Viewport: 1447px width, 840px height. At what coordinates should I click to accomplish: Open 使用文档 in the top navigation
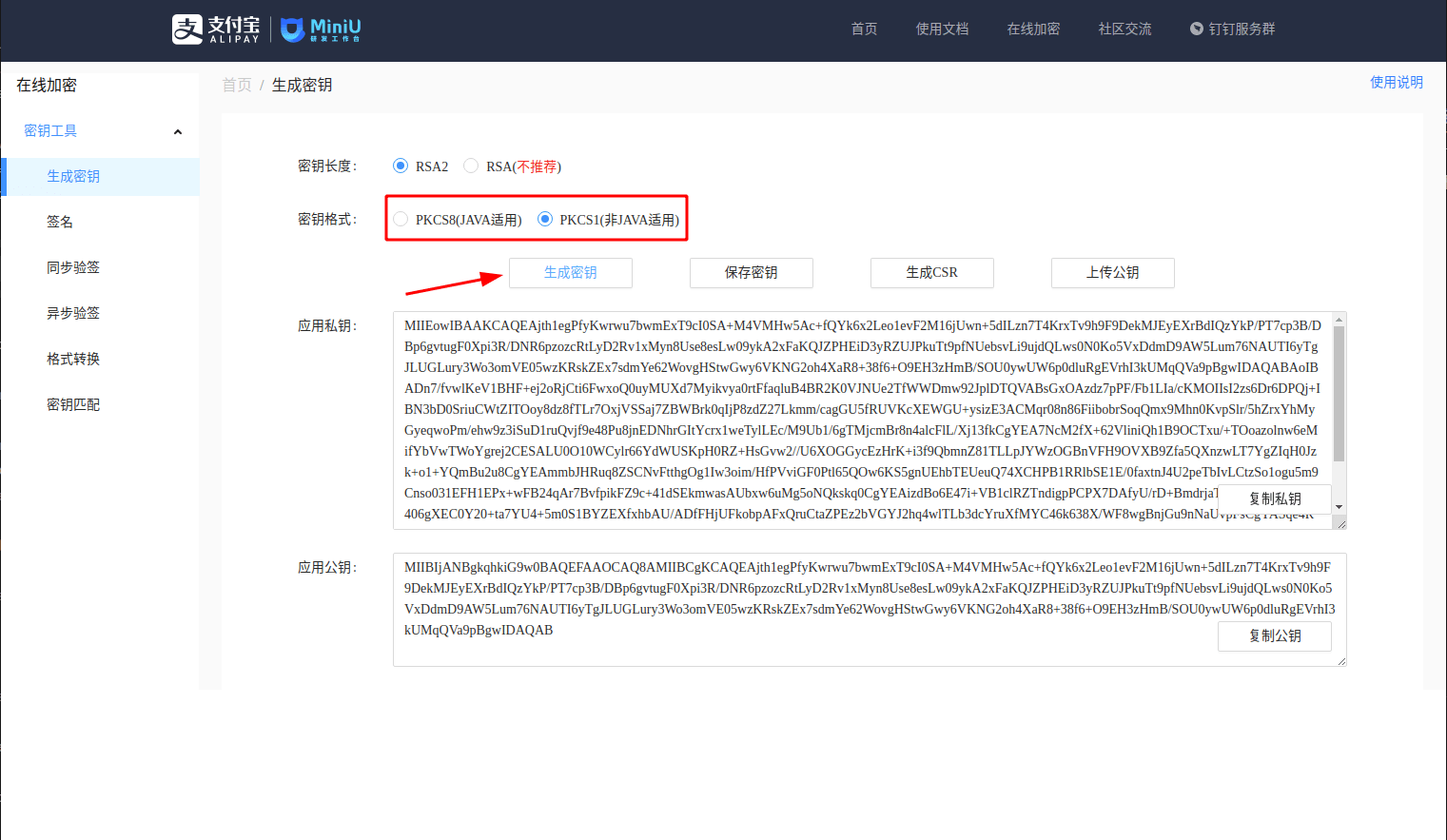pyautogui.click(x=942, y=29)
